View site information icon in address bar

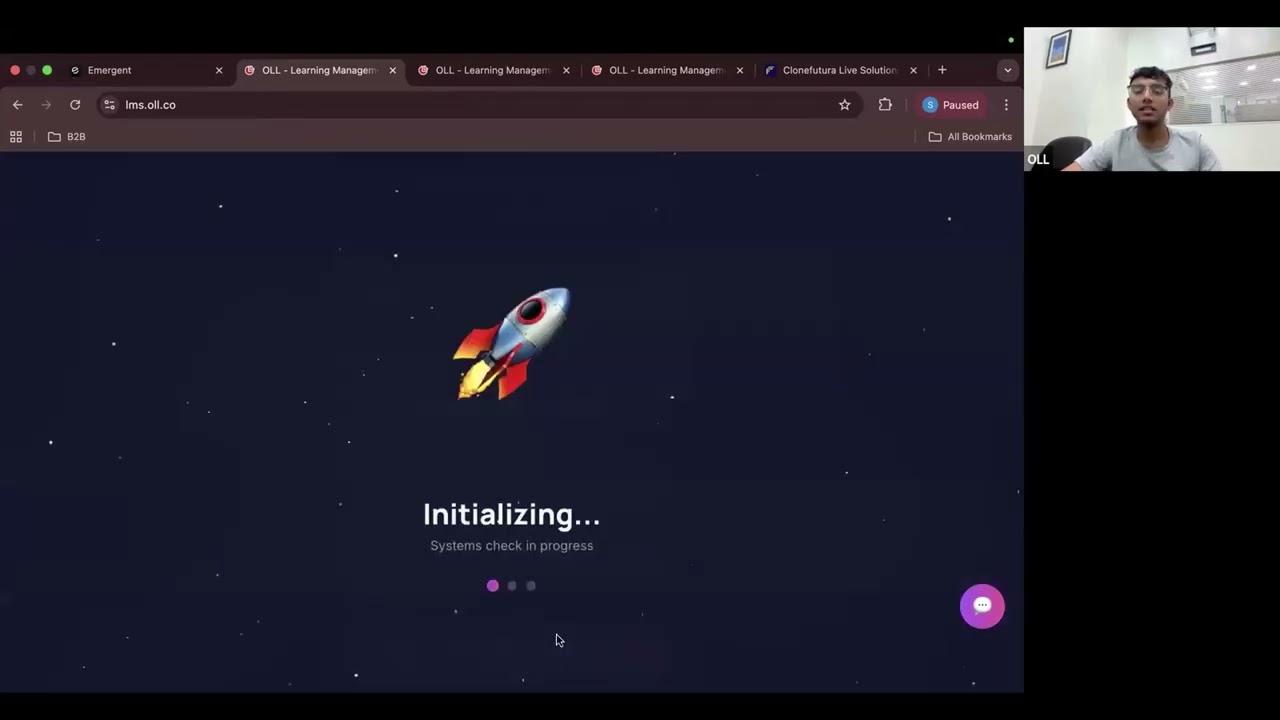[109, 105]
